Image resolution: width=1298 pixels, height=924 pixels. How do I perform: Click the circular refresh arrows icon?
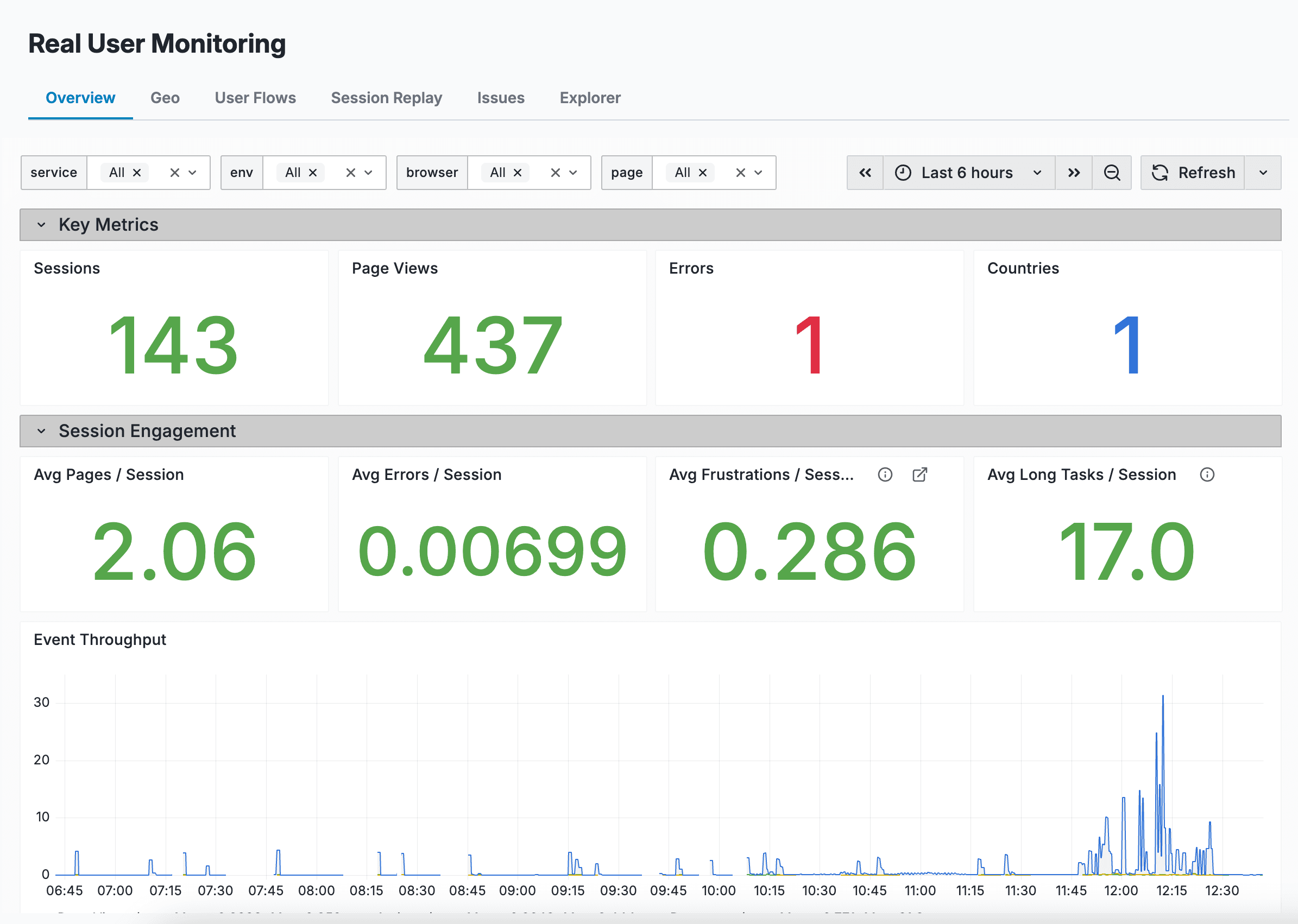coord(1160,173)
